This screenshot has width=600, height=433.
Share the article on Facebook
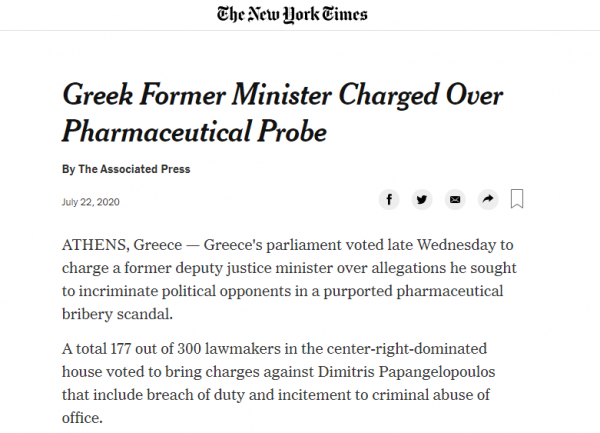[390, 199]
